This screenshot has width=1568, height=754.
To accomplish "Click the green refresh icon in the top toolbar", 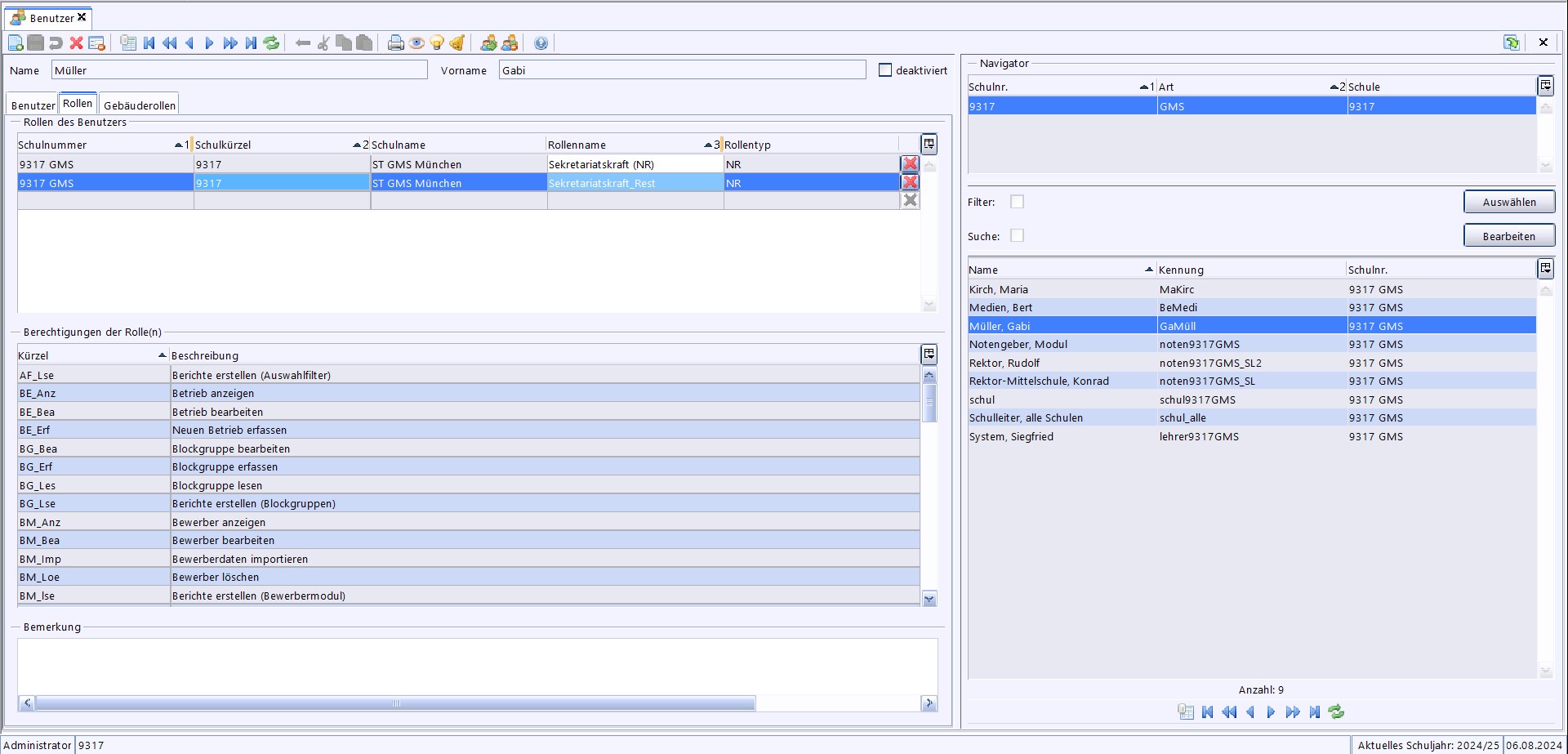I will 271,43.
